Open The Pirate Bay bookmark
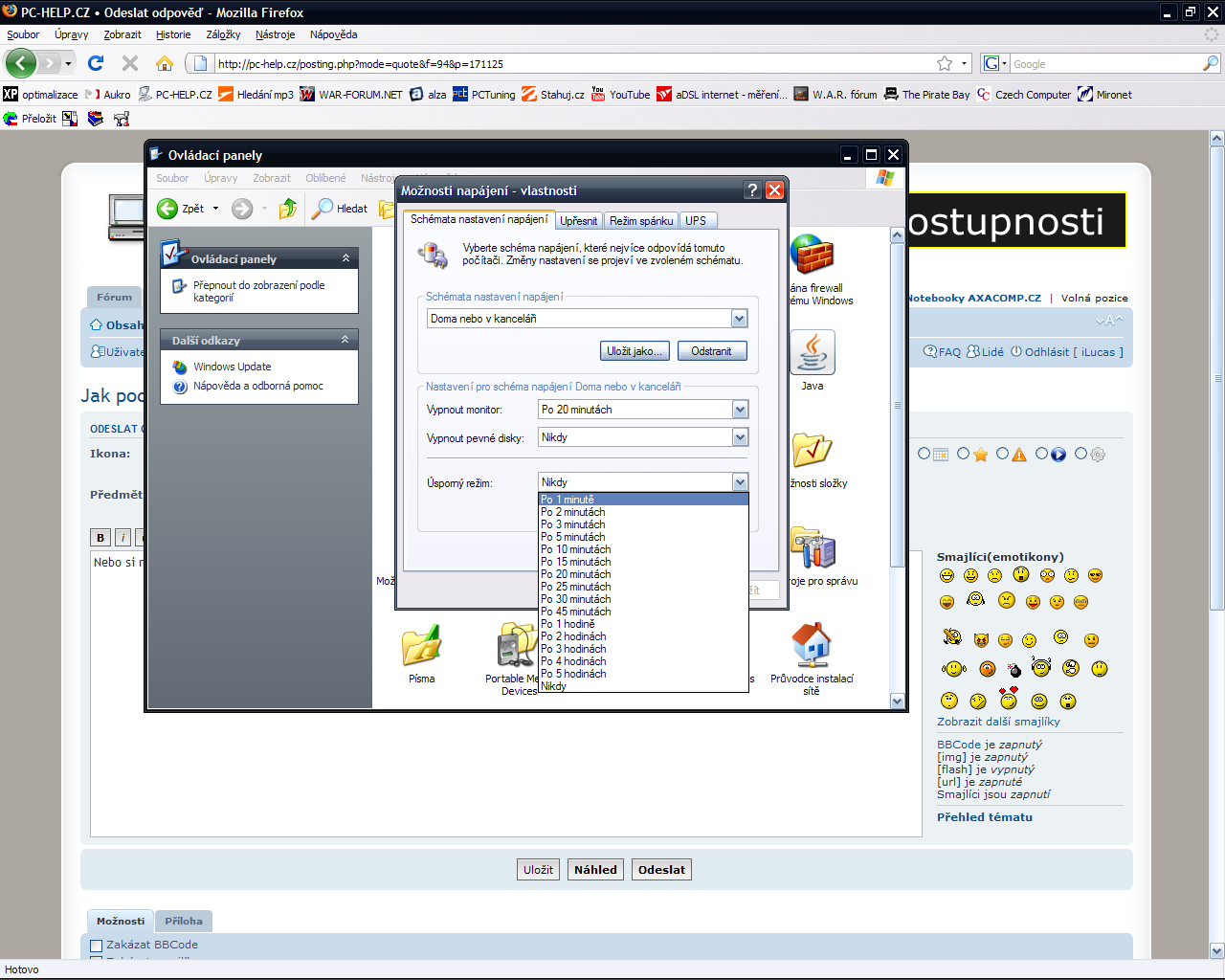 (x=926, y=95)
